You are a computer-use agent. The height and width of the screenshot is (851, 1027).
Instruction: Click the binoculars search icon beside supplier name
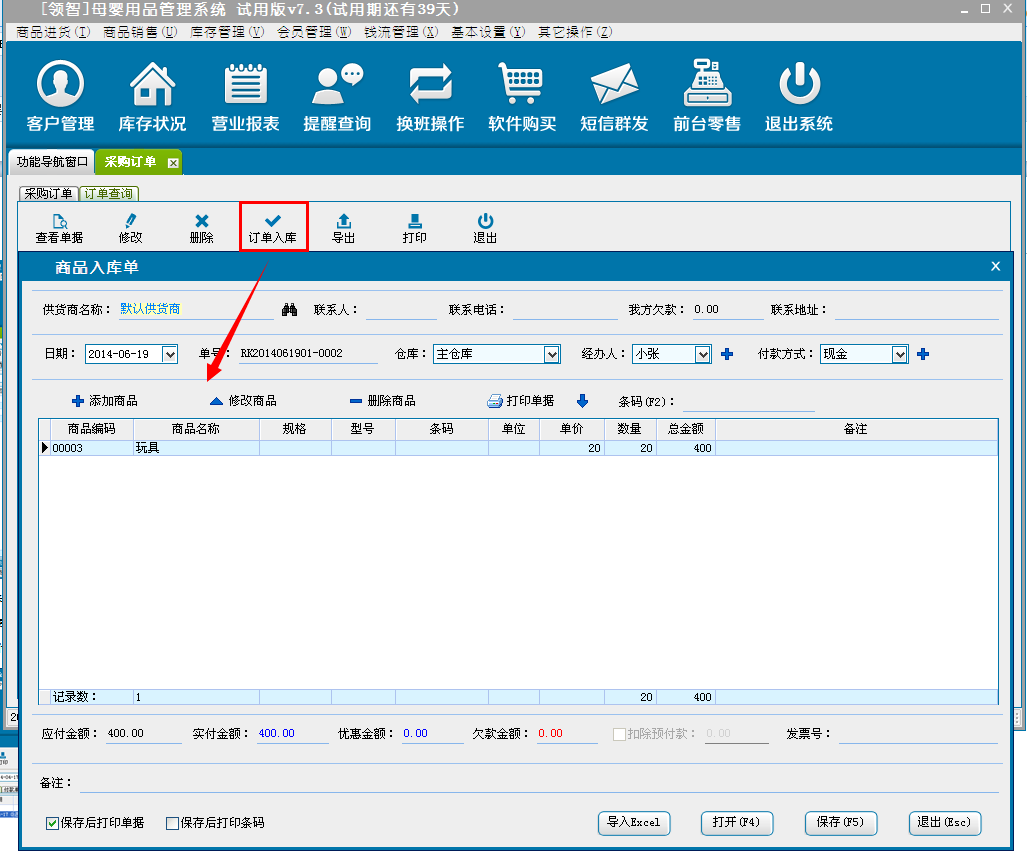(290, 310)
